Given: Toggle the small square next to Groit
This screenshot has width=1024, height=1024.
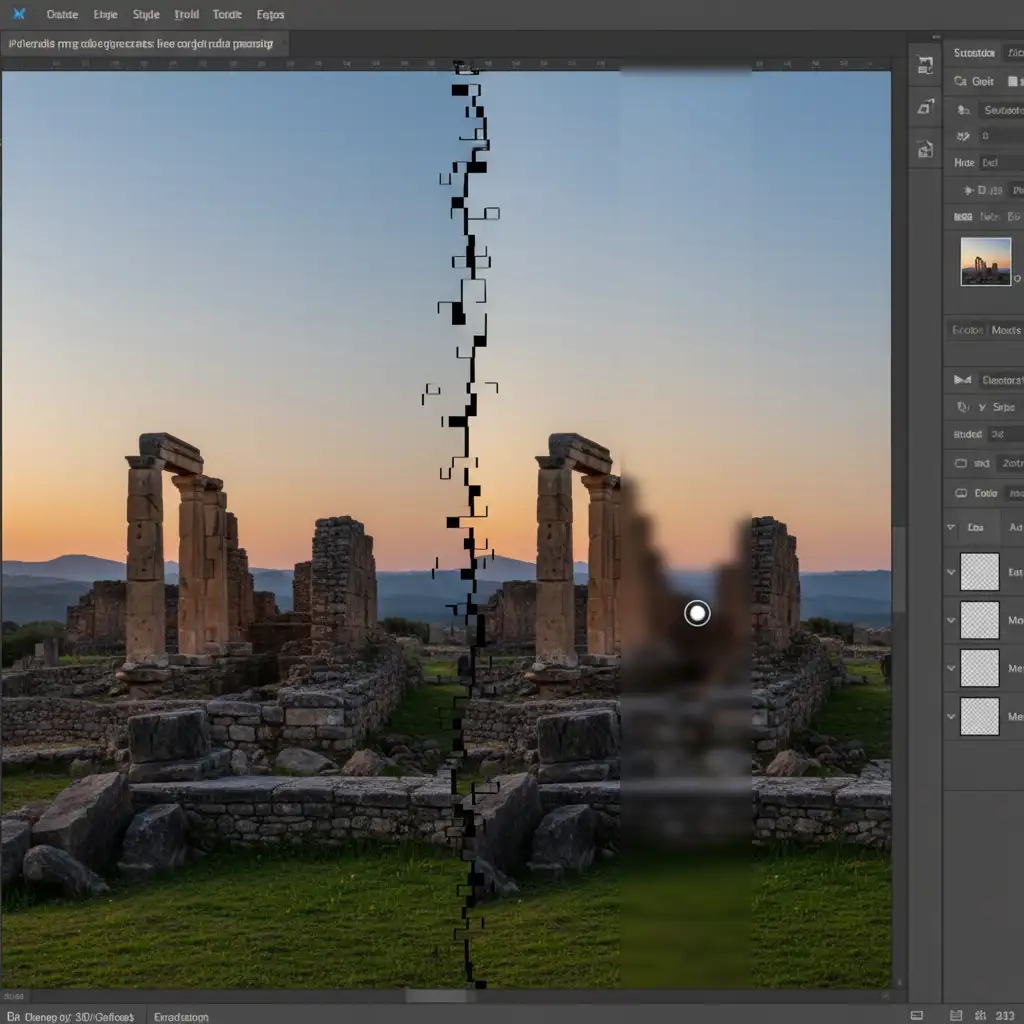Looking at the screenshot, I should (1013, 82).
